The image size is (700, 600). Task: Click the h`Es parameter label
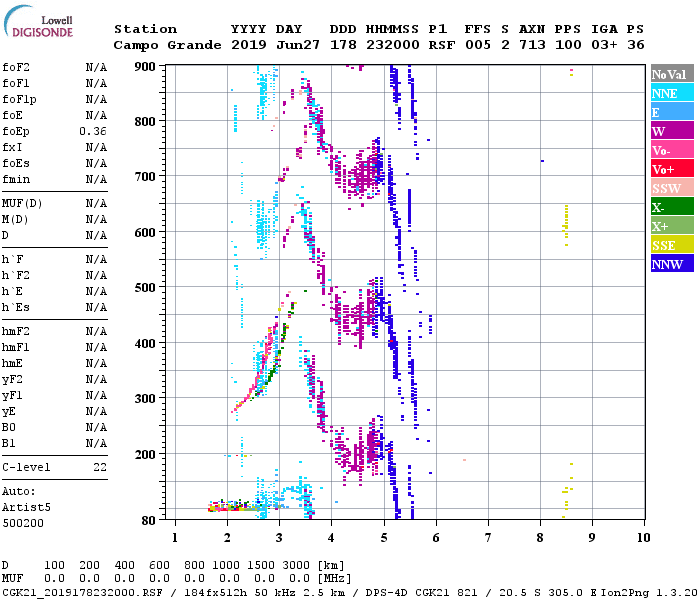tap(16, 308)
